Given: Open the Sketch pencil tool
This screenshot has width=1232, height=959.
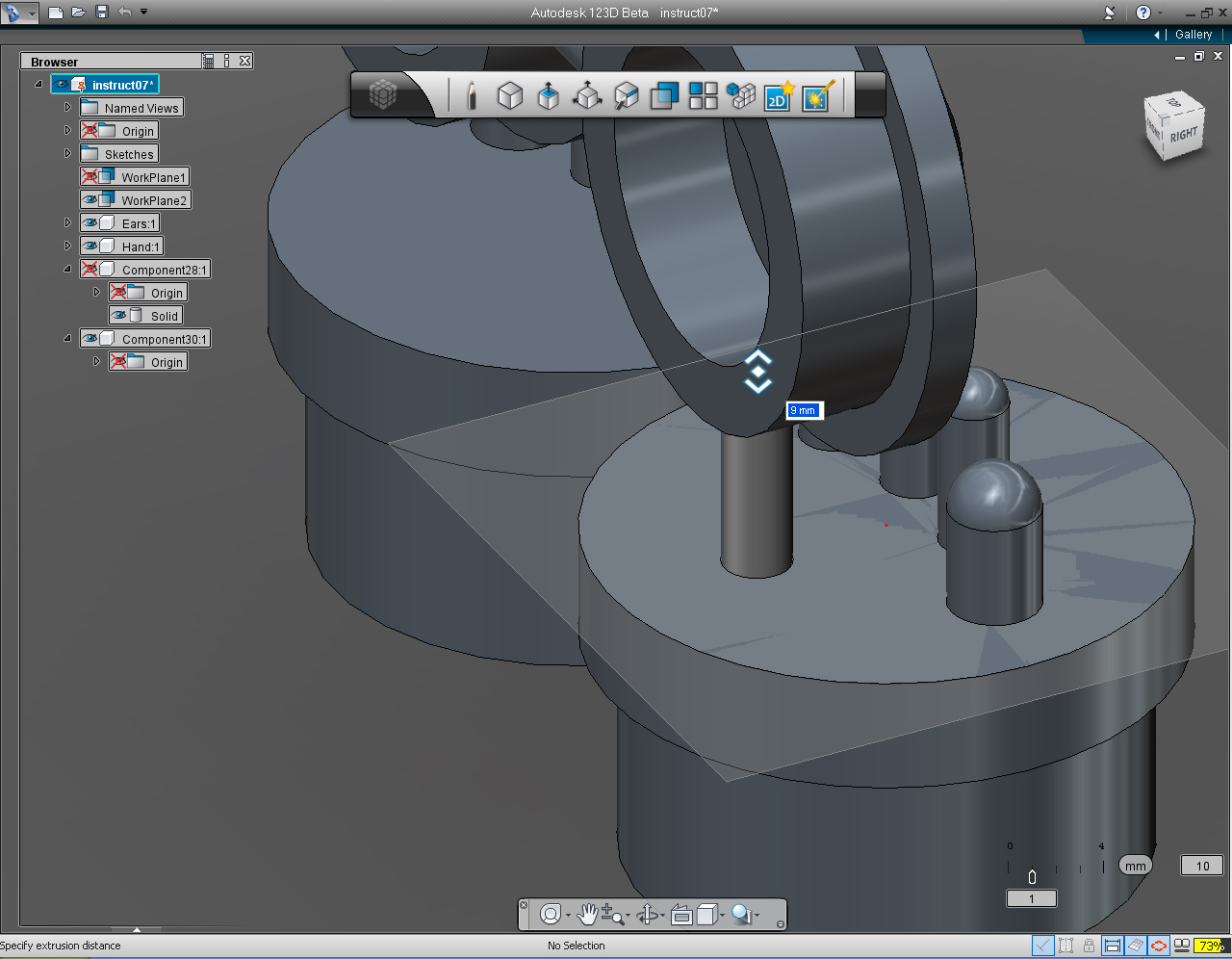Looking at the screenshot, I should pyautogui.click(x=472, y=95).
